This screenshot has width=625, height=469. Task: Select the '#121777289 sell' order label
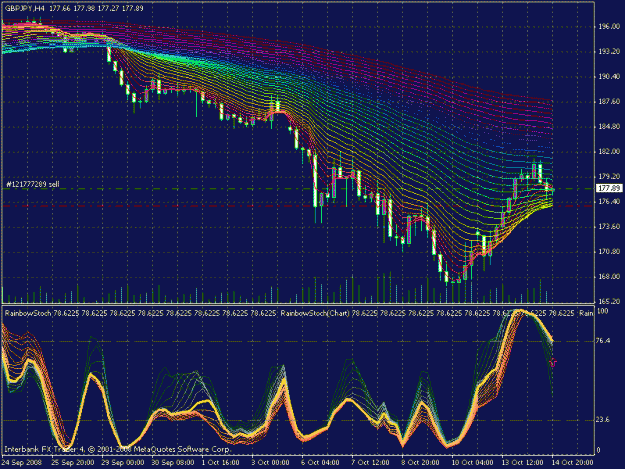[33, 184]
